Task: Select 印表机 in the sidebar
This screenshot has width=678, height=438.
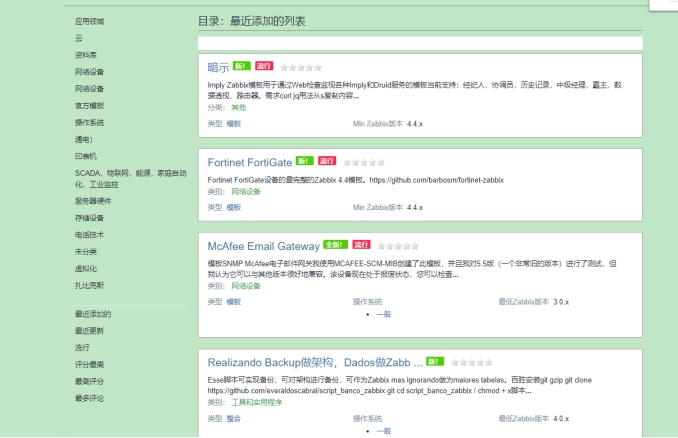Action: (86, 156)
